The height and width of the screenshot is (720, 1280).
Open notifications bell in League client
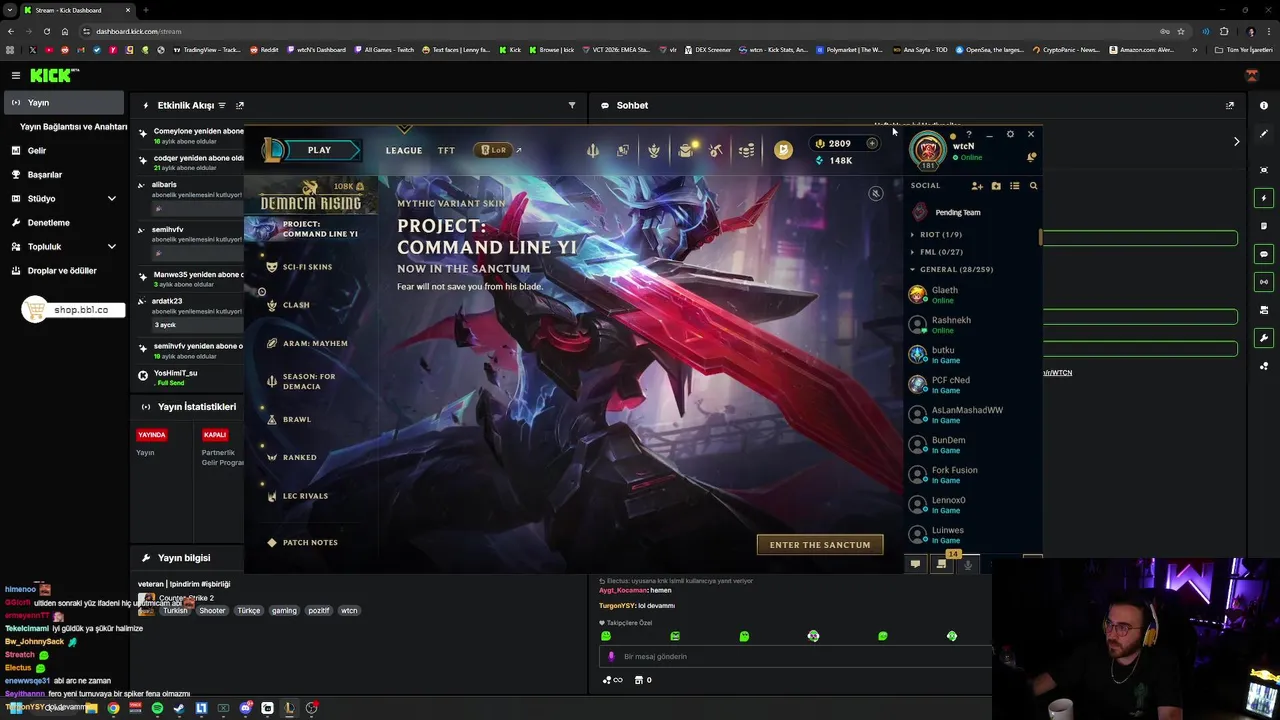click(x=1031, y=157)
